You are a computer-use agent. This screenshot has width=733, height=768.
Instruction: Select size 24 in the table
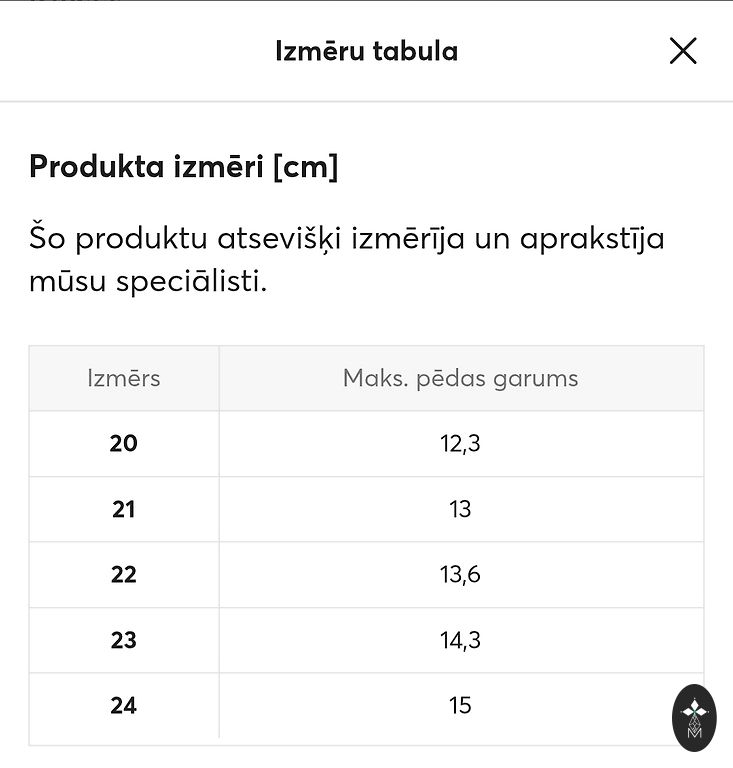pyautogui.click(x=124, y=705)
